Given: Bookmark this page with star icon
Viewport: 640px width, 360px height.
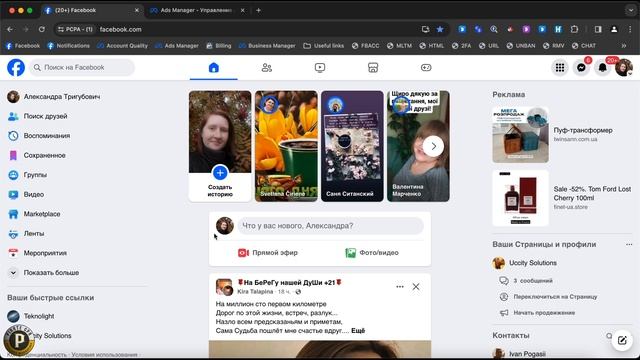Looking at the screenshot, I should click(440, 29).
